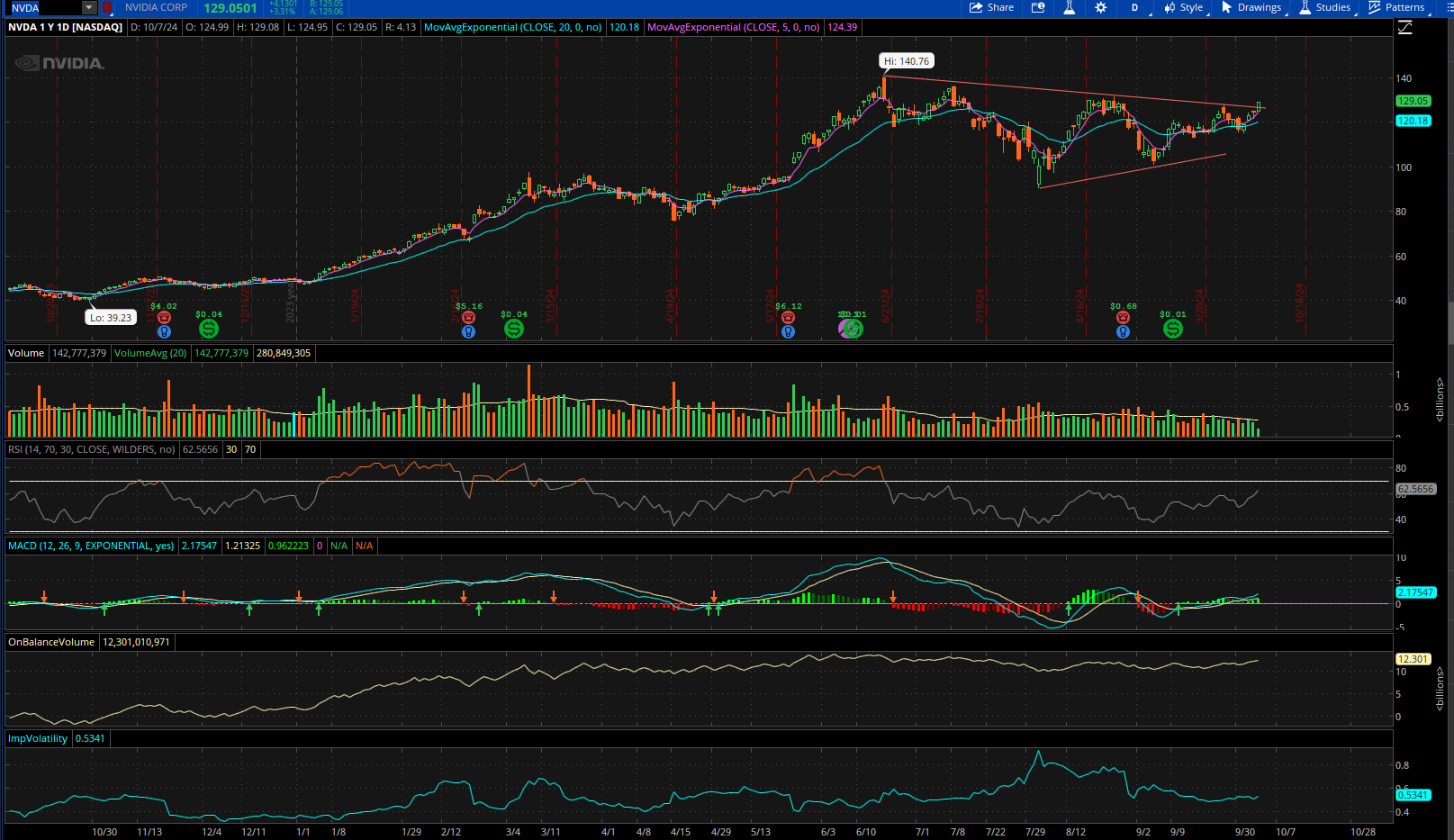The image size is (1454, 840).
Task: Click the volume pane billions axis expander
Action: point(1439,399)
